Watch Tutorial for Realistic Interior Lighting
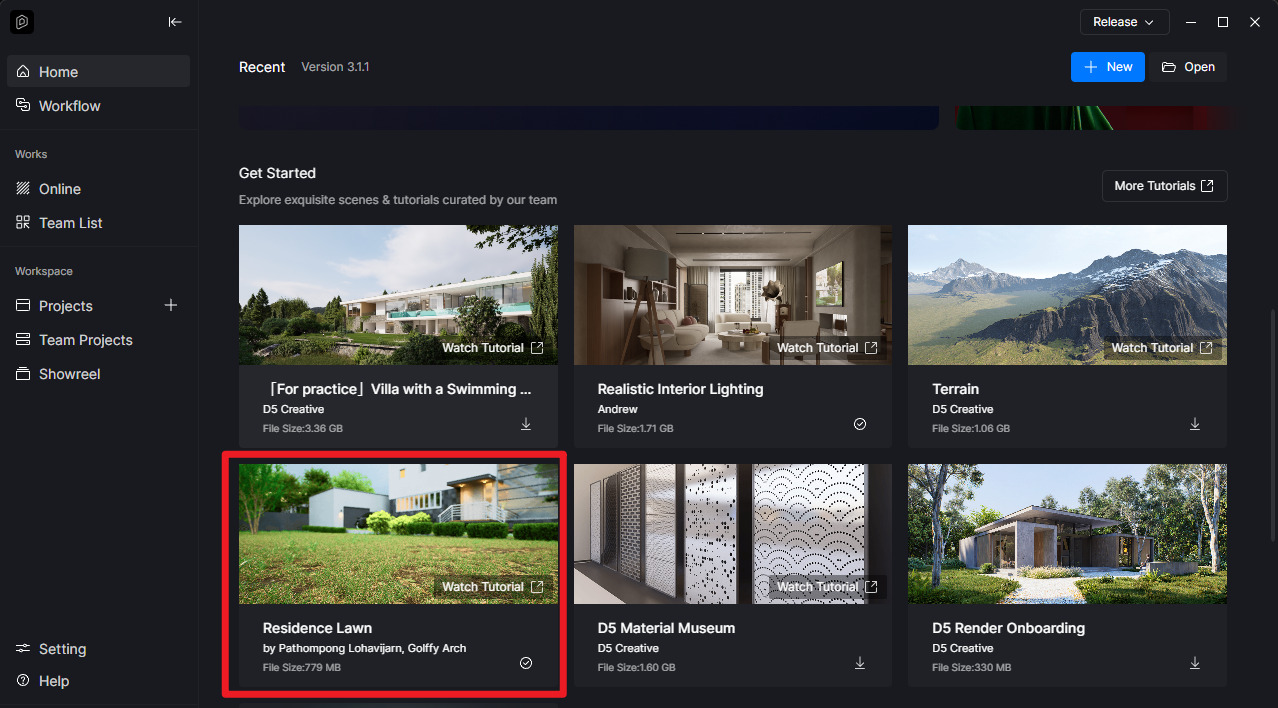Viewport: 1278px width, 708px height. (827, 348)
